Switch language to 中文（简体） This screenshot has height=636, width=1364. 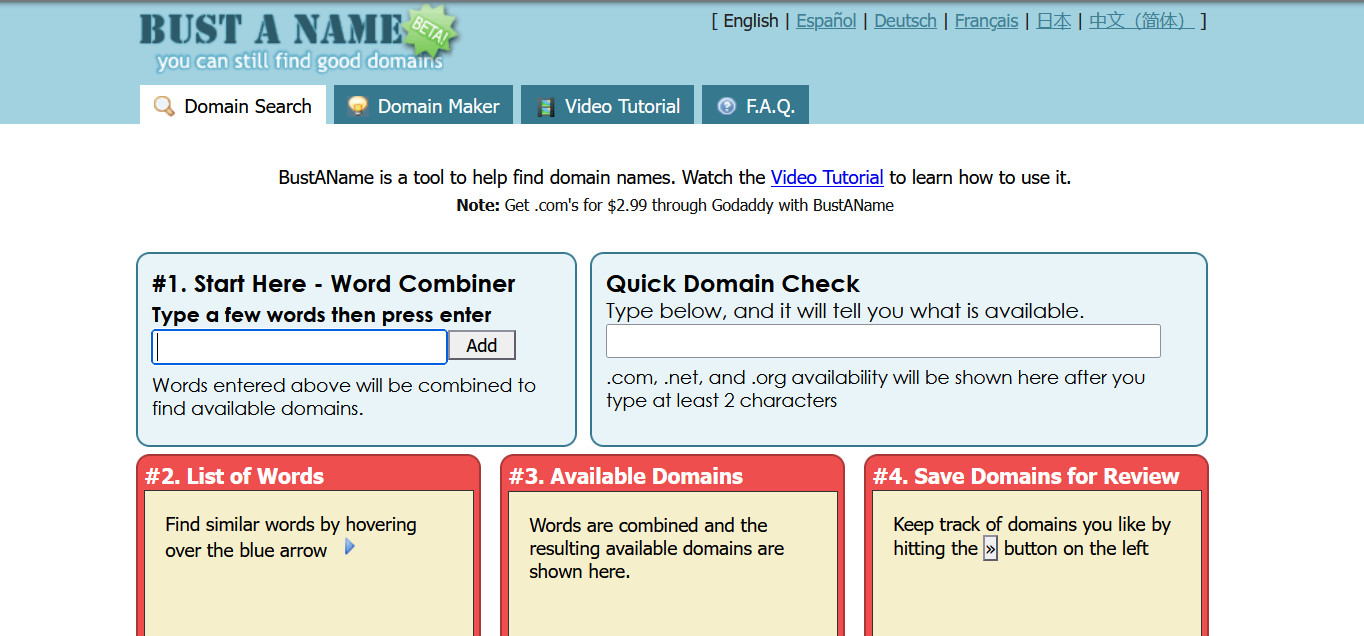click(x=1141, y=21)
